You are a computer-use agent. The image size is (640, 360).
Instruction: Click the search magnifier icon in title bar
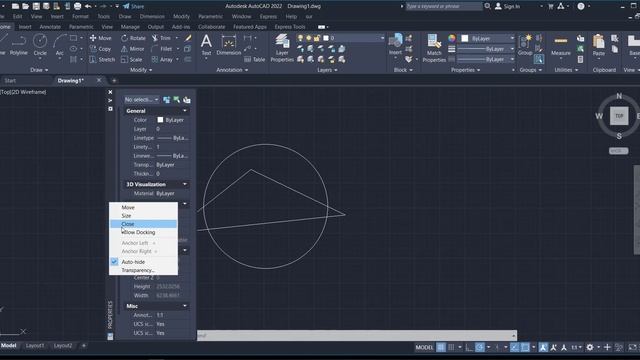[487, 6]
